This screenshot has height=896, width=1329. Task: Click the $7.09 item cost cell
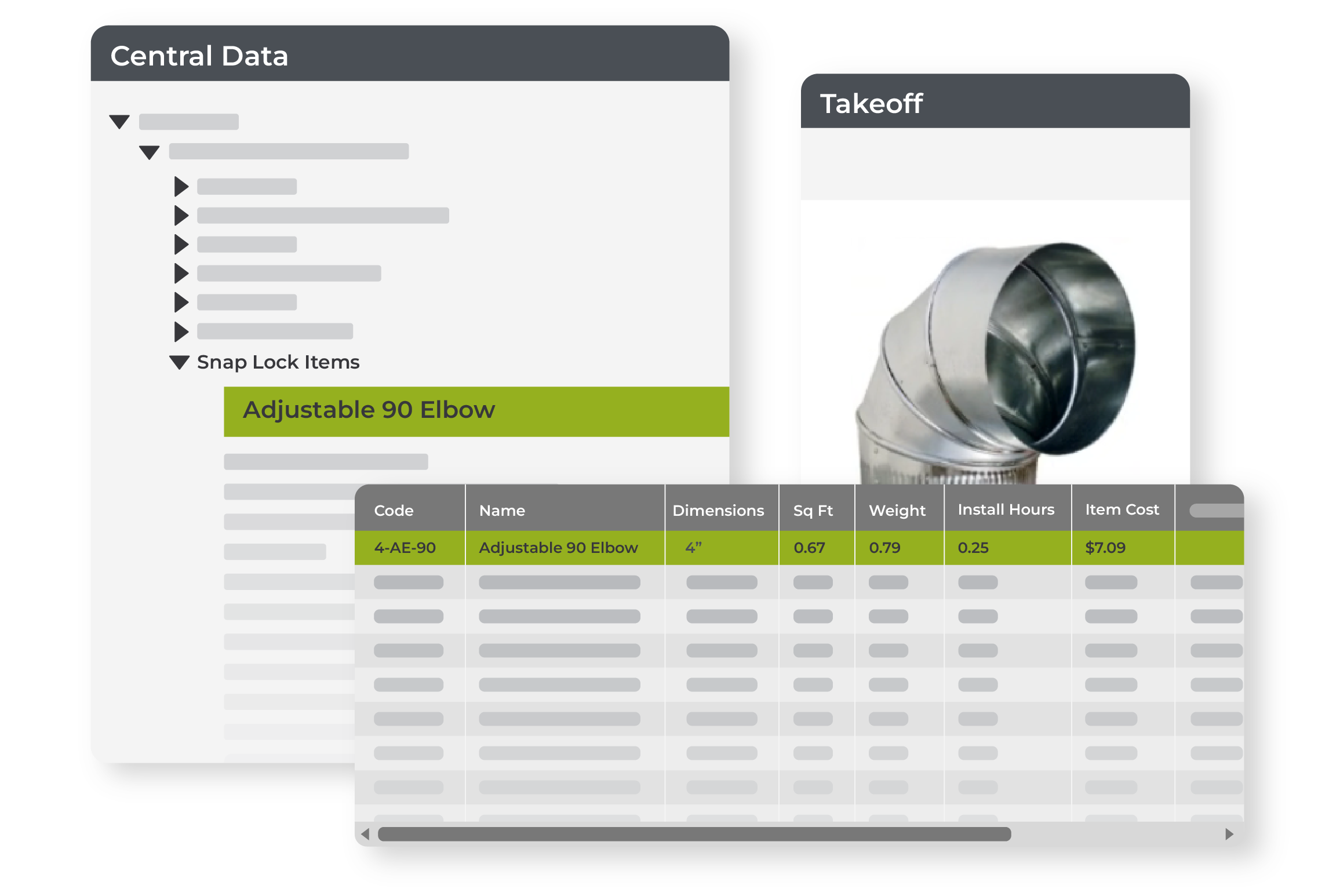click(x=1123, y=548)
